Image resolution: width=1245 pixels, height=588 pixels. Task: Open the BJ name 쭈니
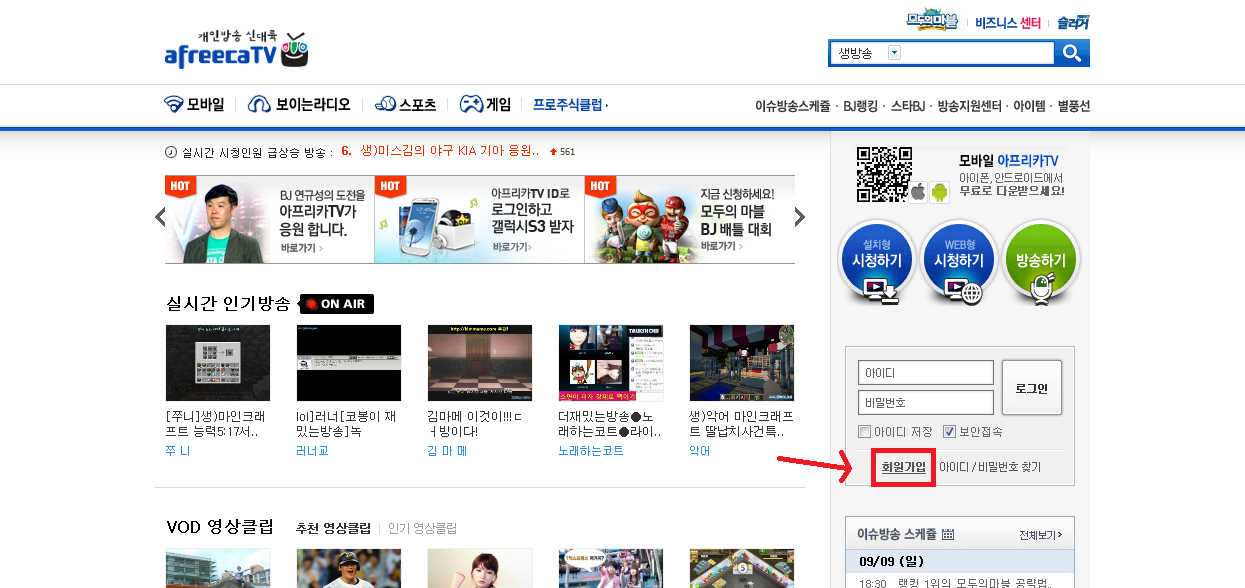pos(177,451)
